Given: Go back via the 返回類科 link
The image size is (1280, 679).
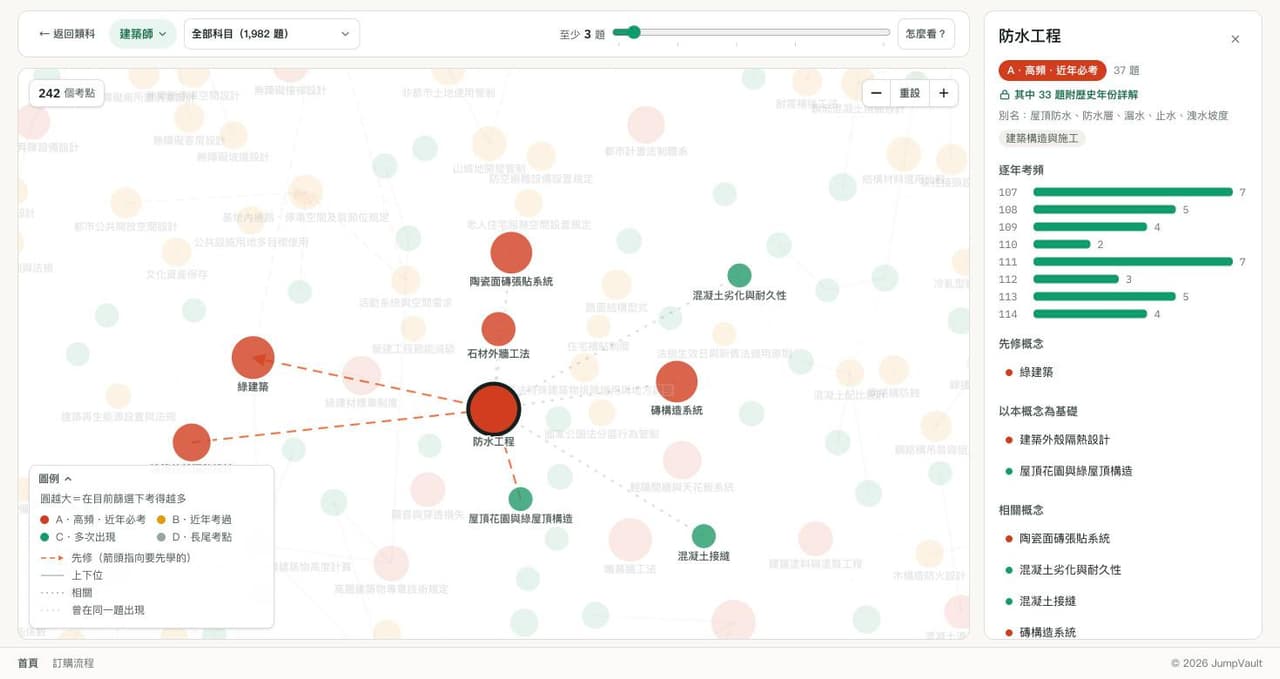Looking at the screenshot, I should (x=67, y=34).
